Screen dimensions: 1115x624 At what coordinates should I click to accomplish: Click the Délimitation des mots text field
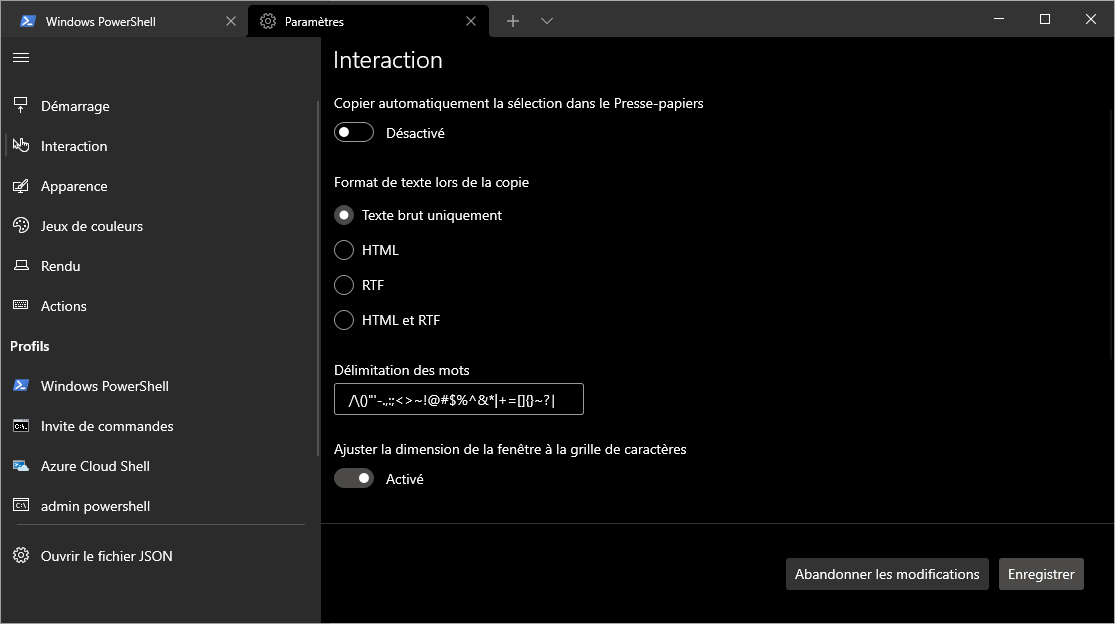coord(458,399)
